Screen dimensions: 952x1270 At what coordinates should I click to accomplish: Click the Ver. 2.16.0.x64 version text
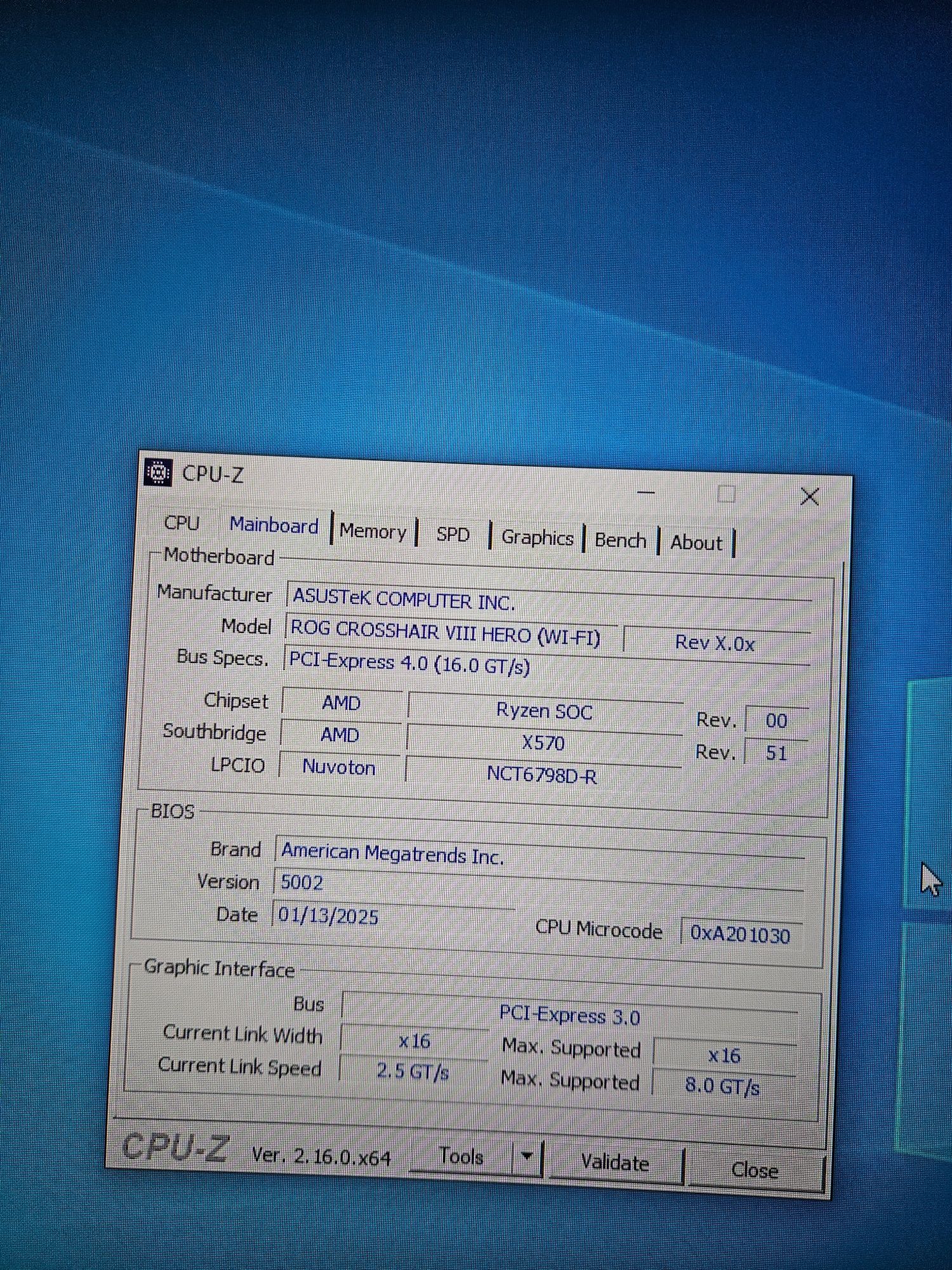[x=321, y=1156]
